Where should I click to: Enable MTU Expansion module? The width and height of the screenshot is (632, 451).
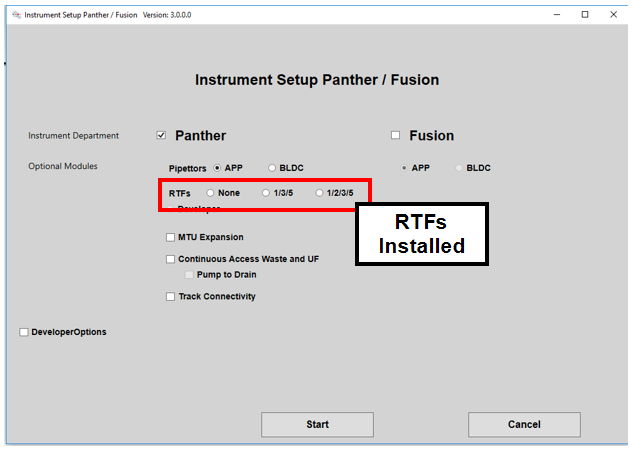[170, 238]
